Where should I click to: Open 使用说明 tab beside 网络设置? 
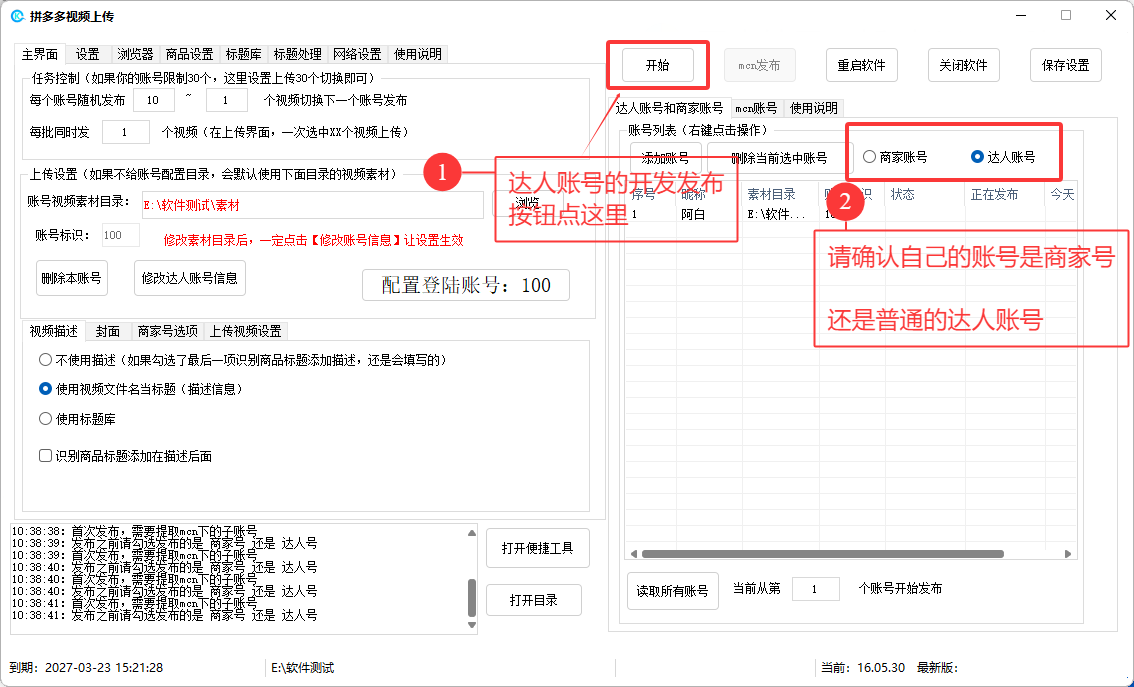[x=418, y=54]
